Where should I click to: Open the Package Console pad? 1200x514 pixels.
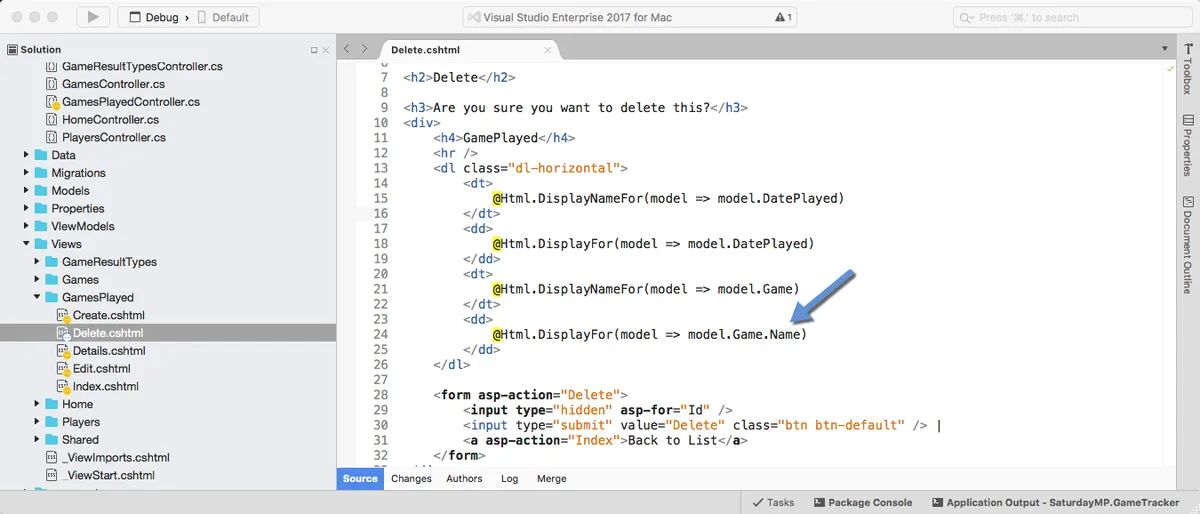(x=863, y=503)
